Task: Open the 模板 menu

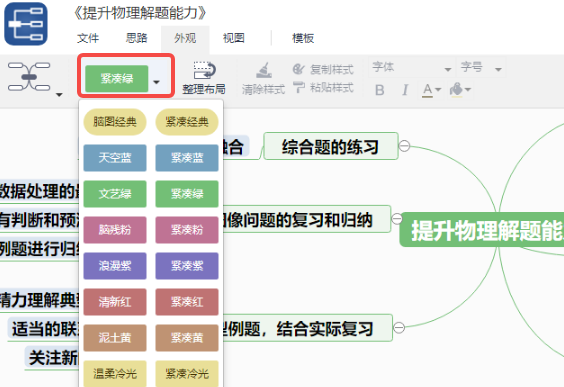Action: pos(303,38)
